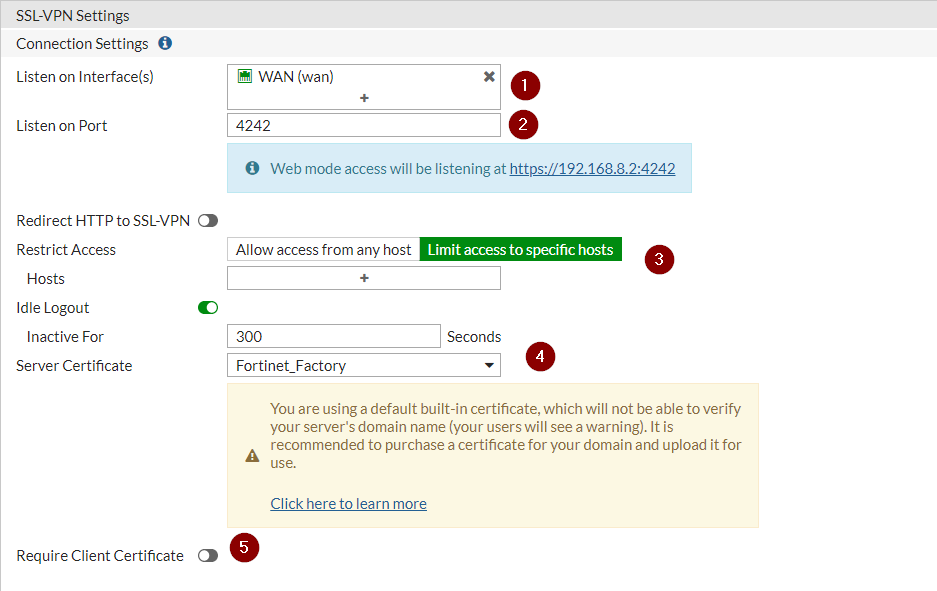The image size is (937, 591).
Task: Click the red marker numbered 5
Action: (x=244, y=548)
